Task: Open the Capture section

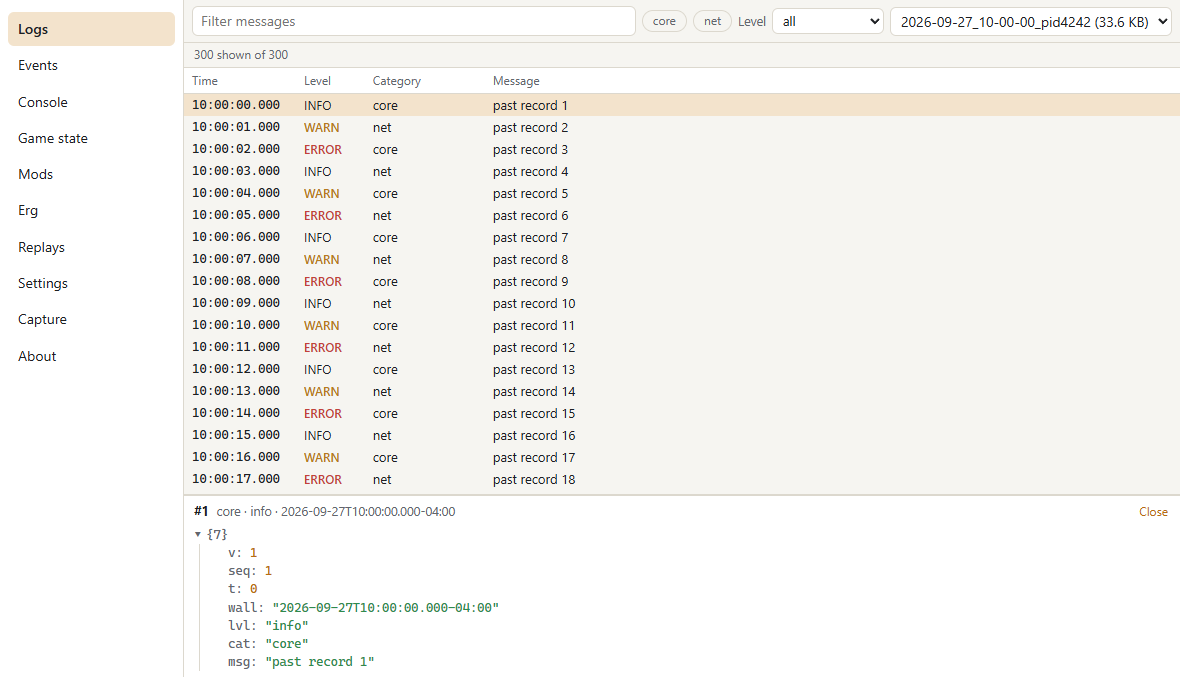Action: (91, 320)
